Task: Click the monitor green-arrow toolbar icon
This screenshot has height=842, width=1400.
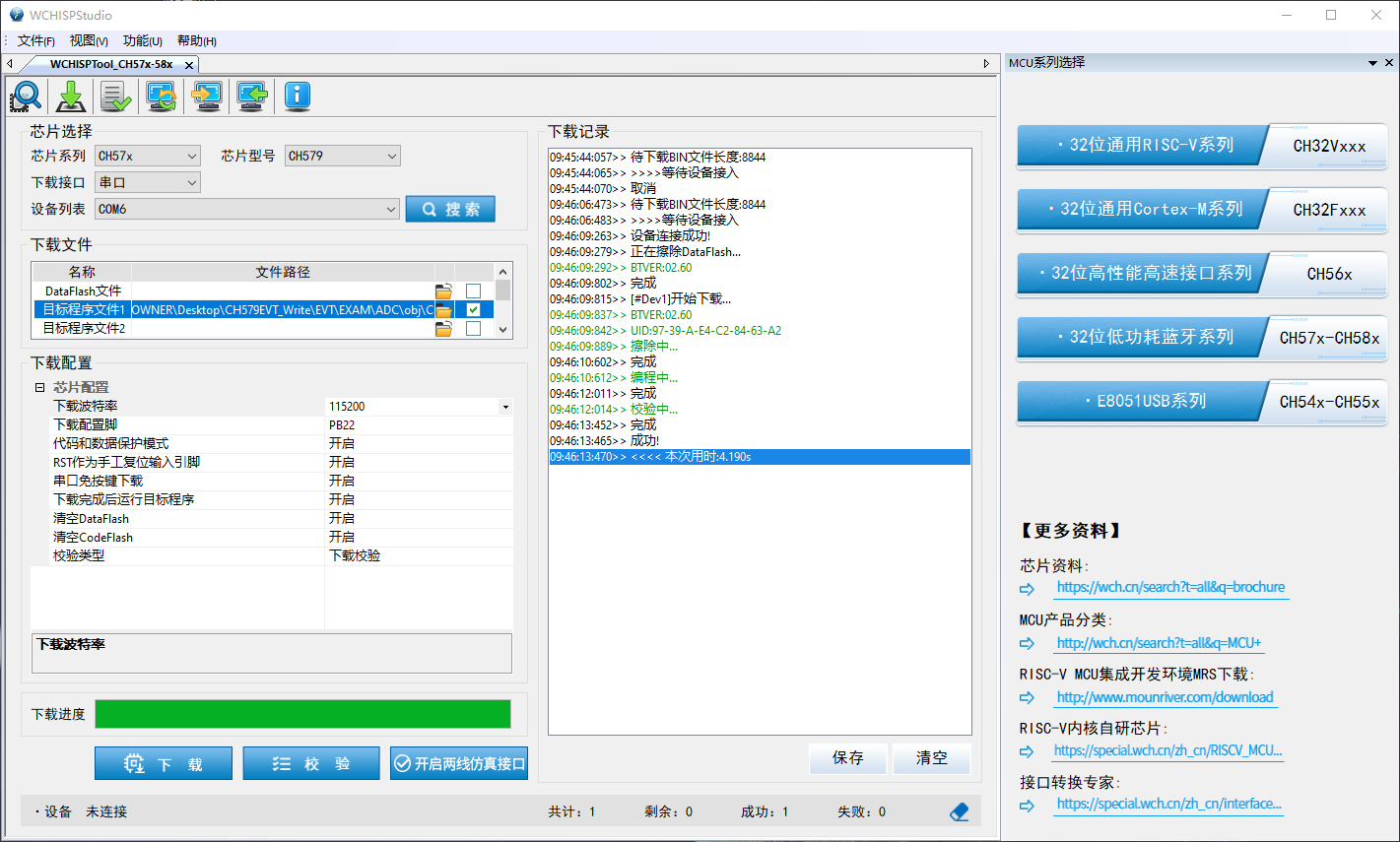Action: [252, 96]
